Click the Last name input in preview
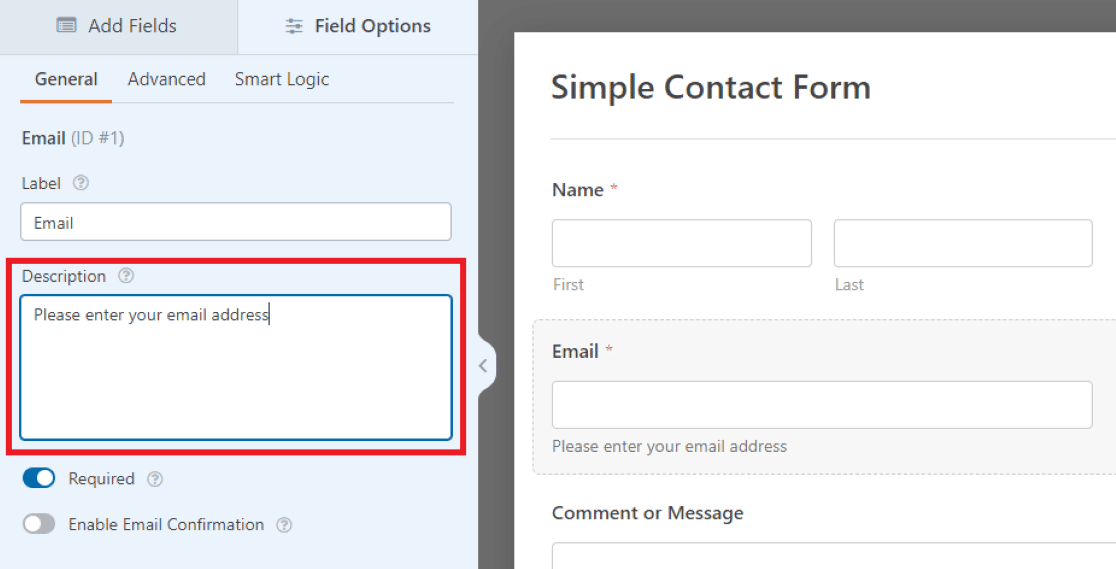The height and width of the screenshot is (569, 1116). 963,243
